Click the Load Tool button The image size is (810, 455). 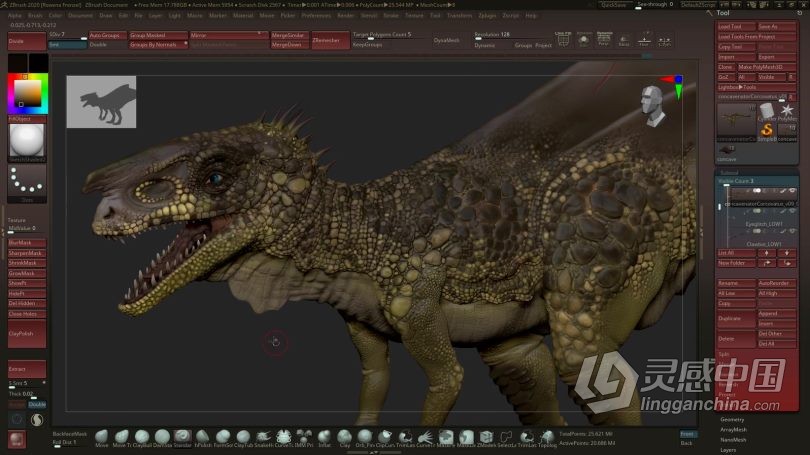point(736,26)
